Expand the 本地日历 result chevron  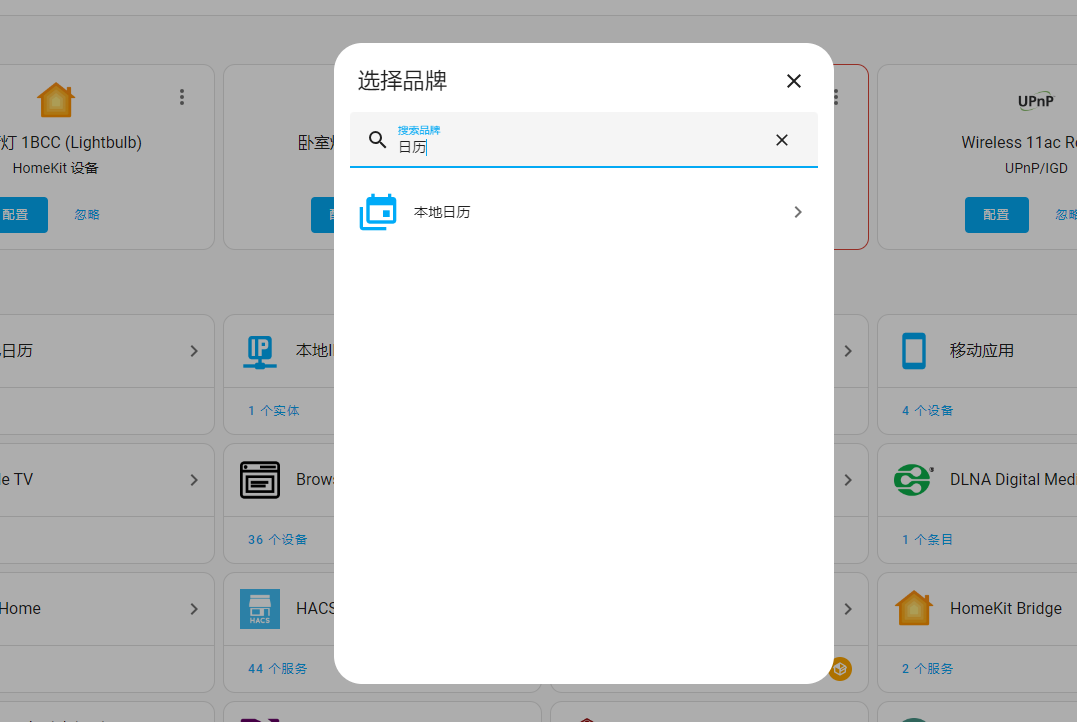point(798,212)
